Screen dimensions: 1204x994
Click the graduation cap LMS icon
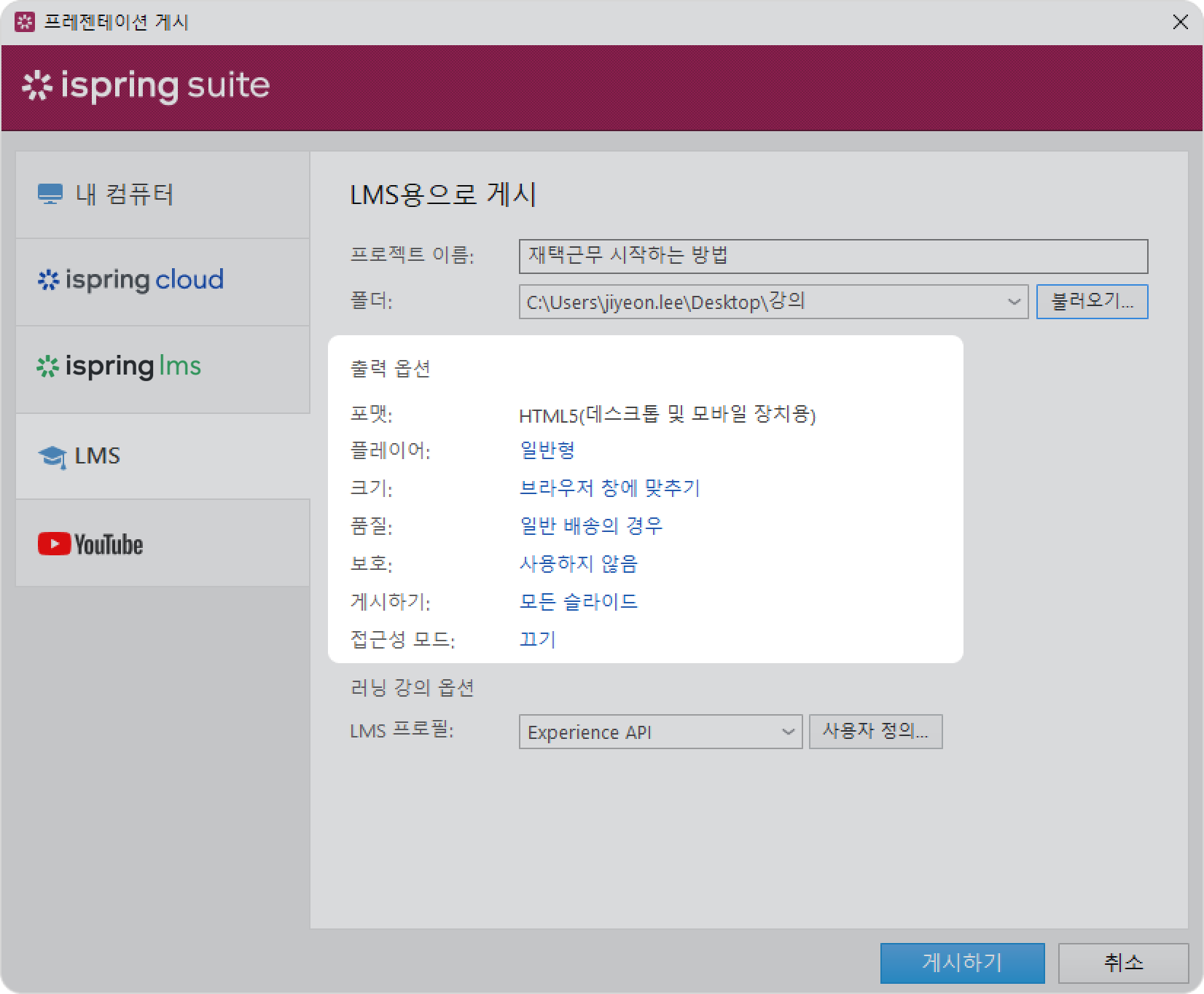point(52,457)
